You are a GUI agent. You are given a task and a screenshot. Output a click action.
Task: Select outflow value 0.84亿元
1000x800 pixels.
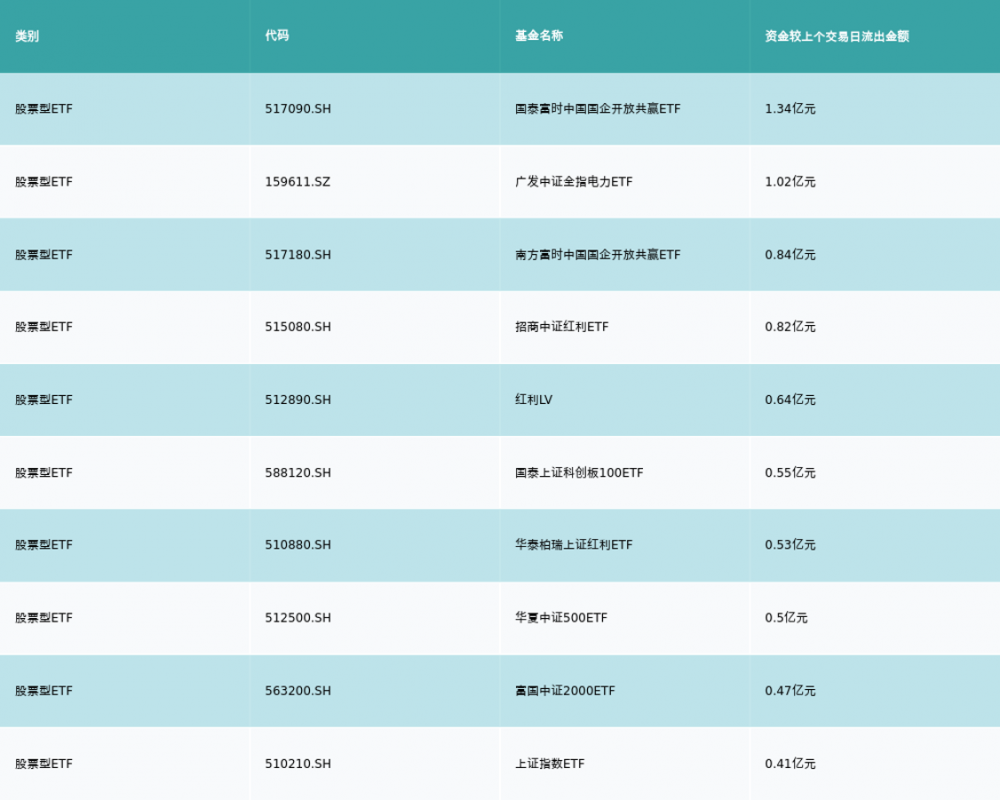pyautogui.click(x=790, y=255)
